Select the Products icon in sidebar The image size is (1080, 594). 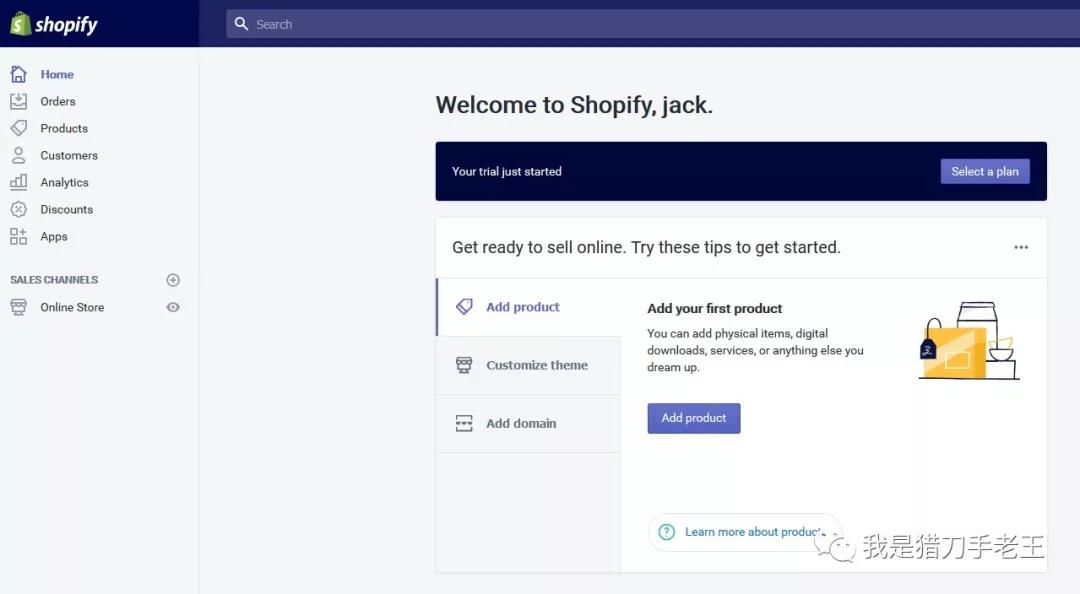(x=20, y=128)
